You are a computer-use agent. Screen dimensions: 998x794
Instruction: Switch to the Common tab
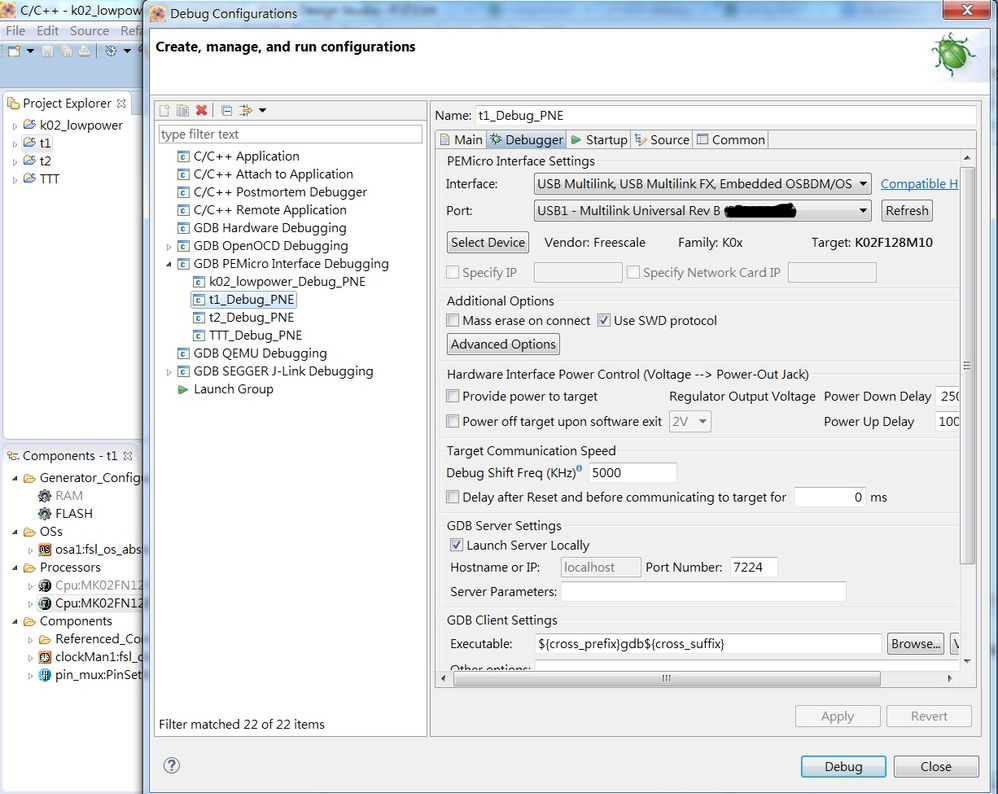pyautogui.click(x=731, y=139)
